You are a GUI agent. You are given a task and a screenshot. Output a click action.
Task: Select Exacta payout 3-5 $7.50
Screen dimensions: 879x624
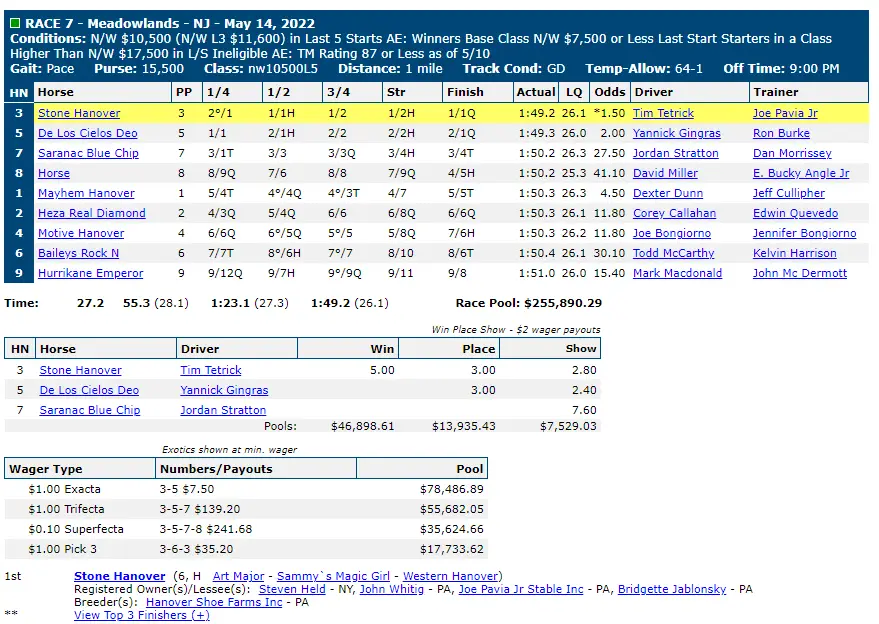tap(187, 489)
